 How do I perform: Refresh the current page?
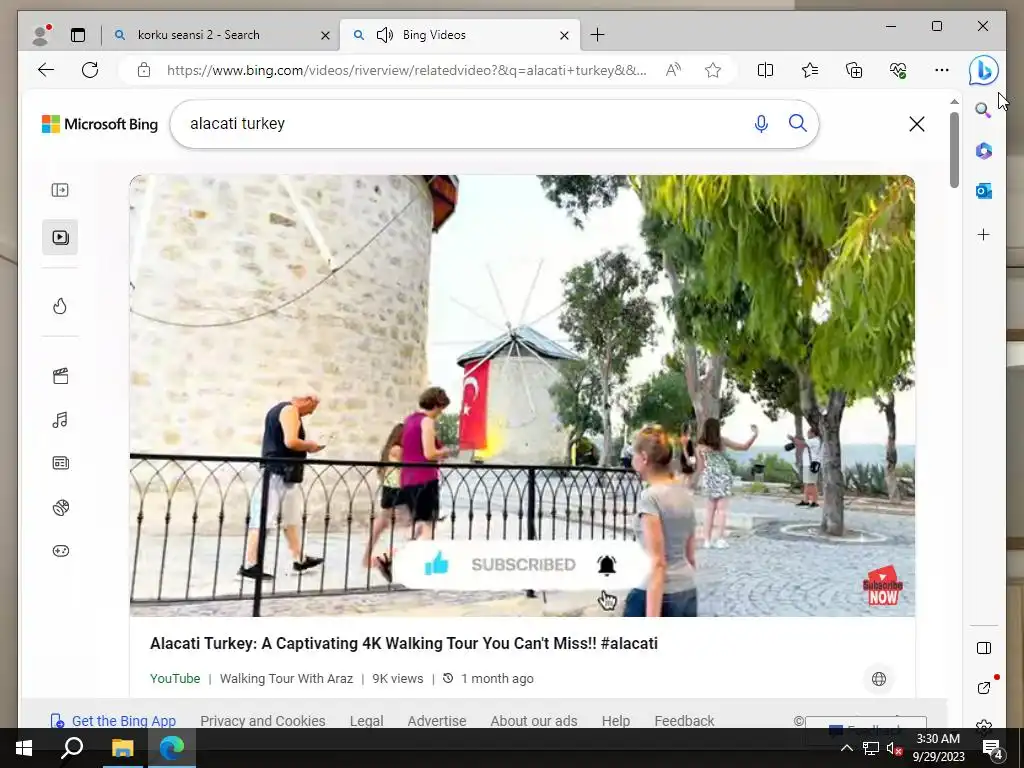tap(90, 70)
